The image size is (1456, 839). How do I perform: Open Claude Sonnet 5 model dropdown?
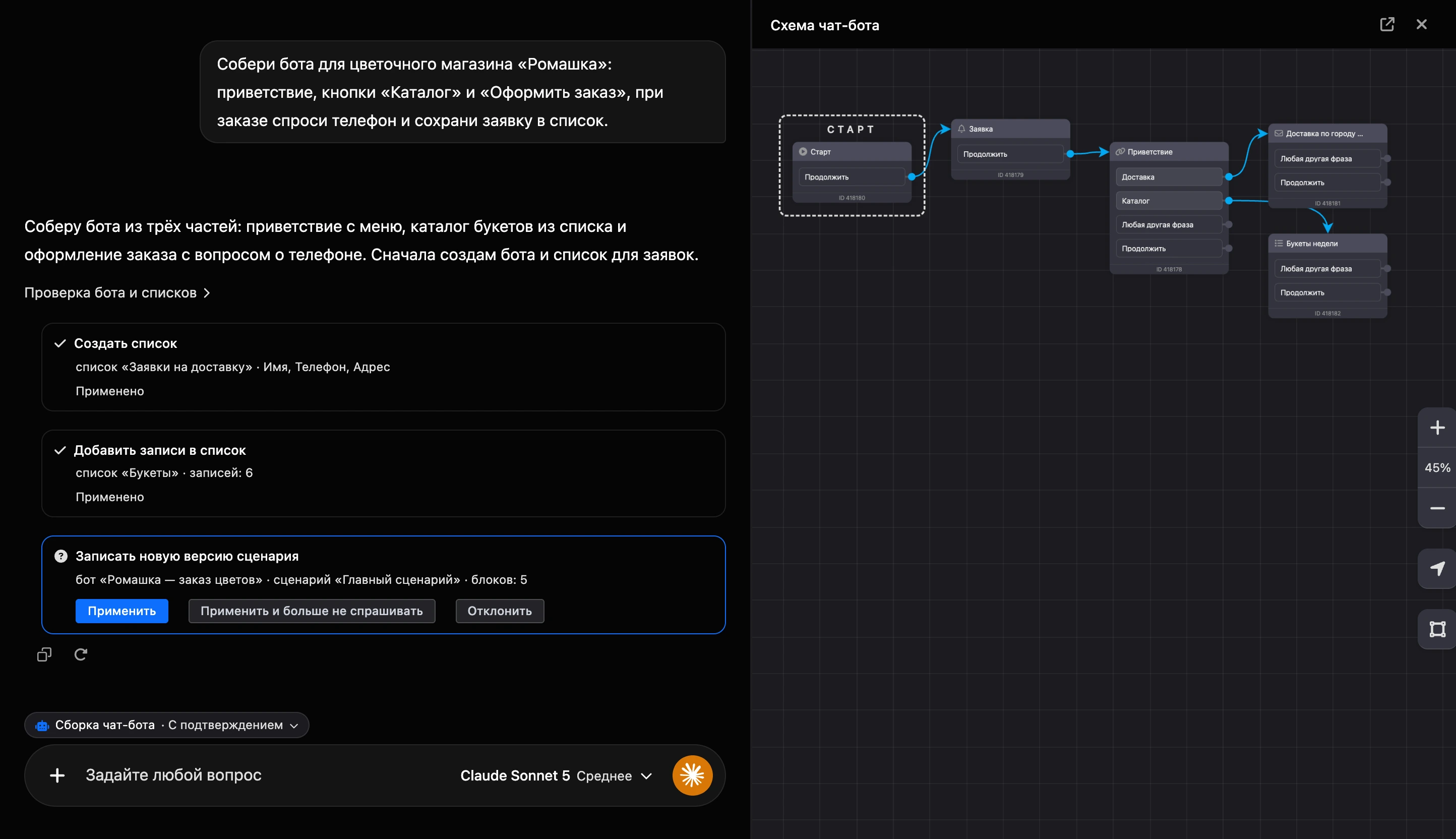(x=556, y=775)
